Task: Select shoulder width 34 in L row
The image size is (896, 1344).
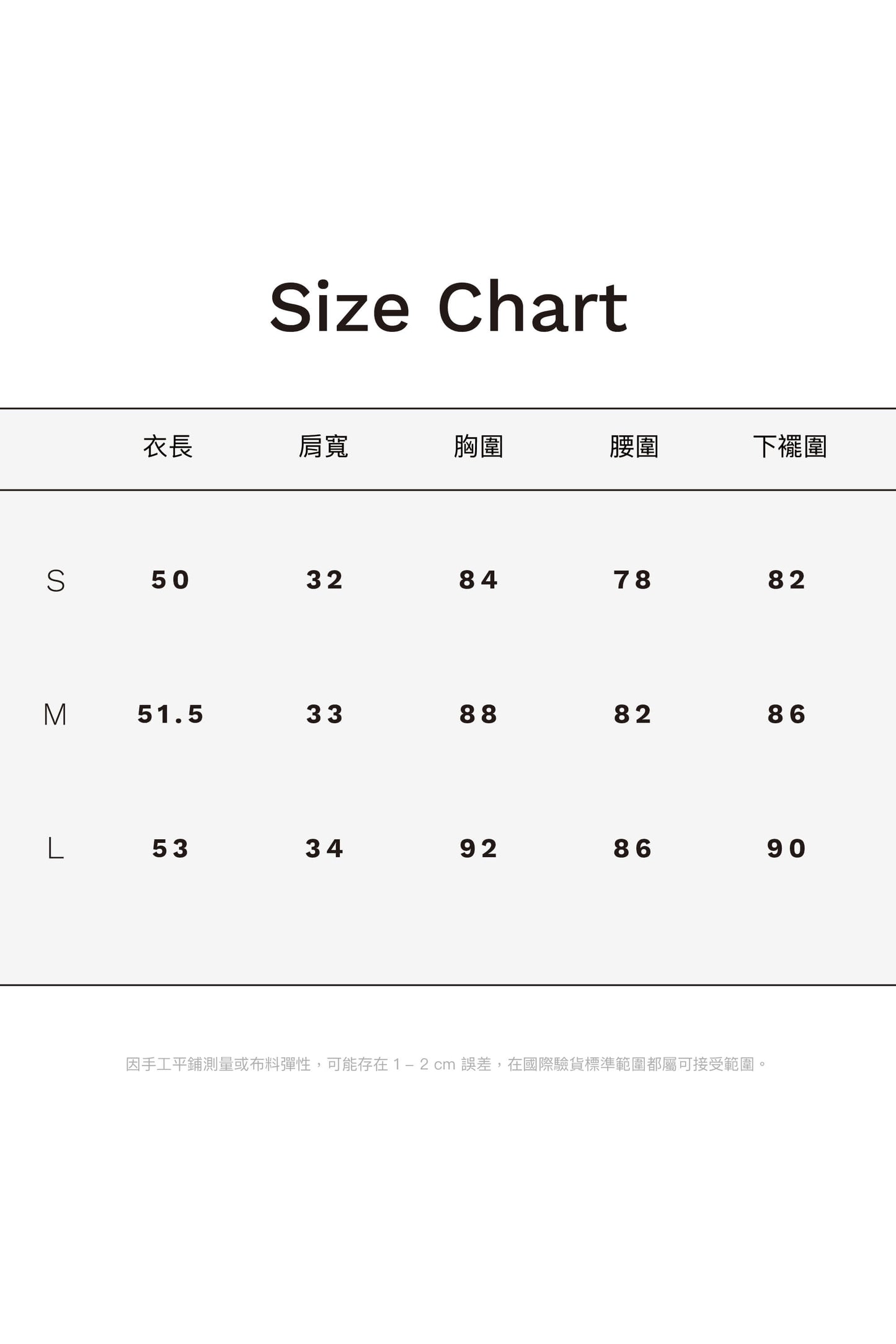Action: pos(324,848)
